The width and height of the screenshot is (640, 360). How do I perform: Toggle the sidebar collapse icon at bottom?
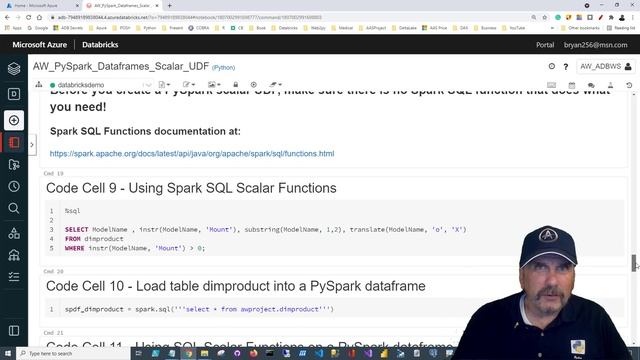click(x=14, y=331)
